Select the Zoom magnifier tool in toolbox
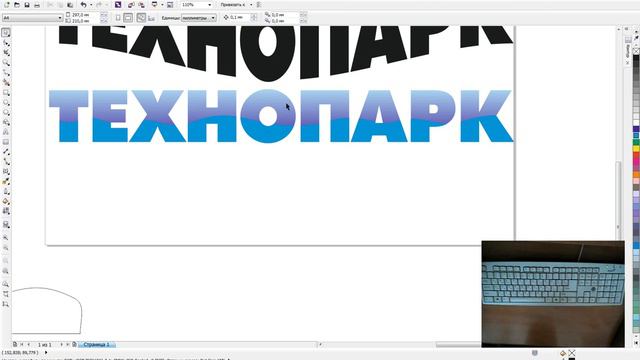Viewport: 640px width, 360px height. [6, 62]
